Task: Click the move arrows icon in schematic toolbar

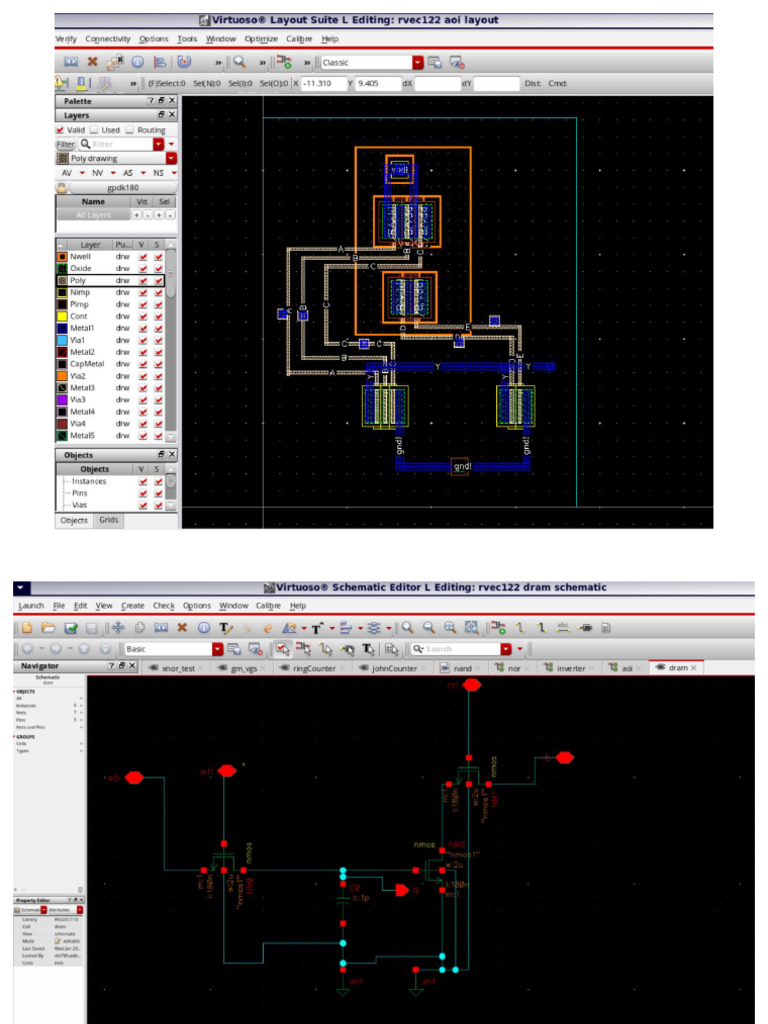Action: click(116, 628)
